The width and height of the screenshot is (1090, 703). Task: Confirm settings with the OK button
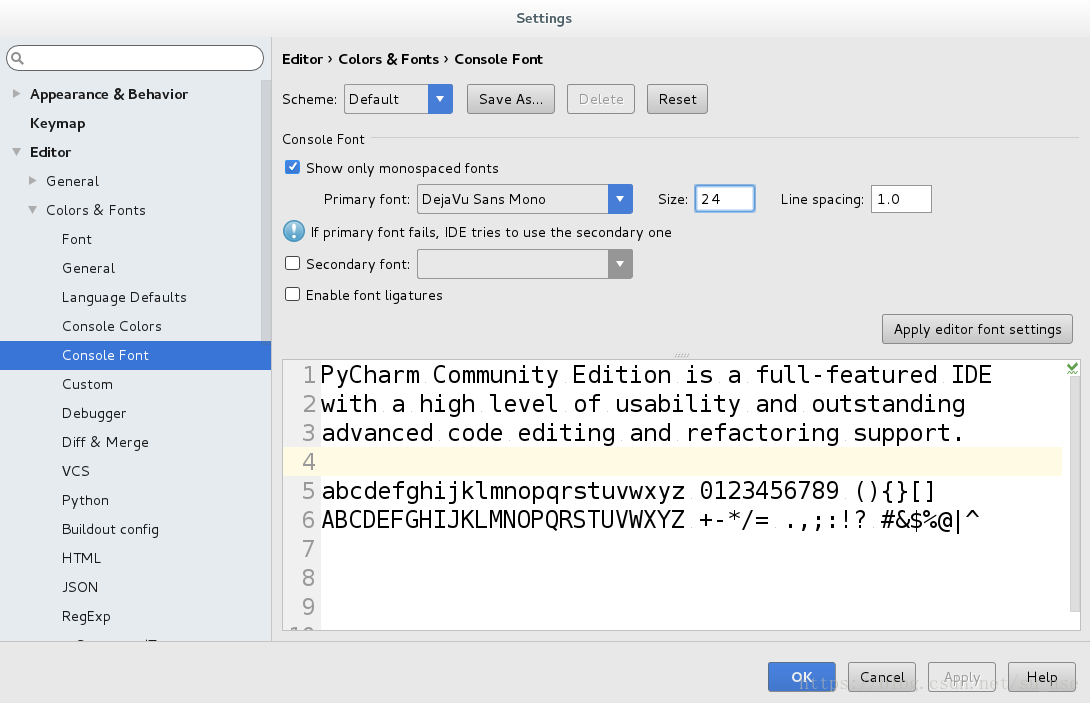tap(802, 677)
